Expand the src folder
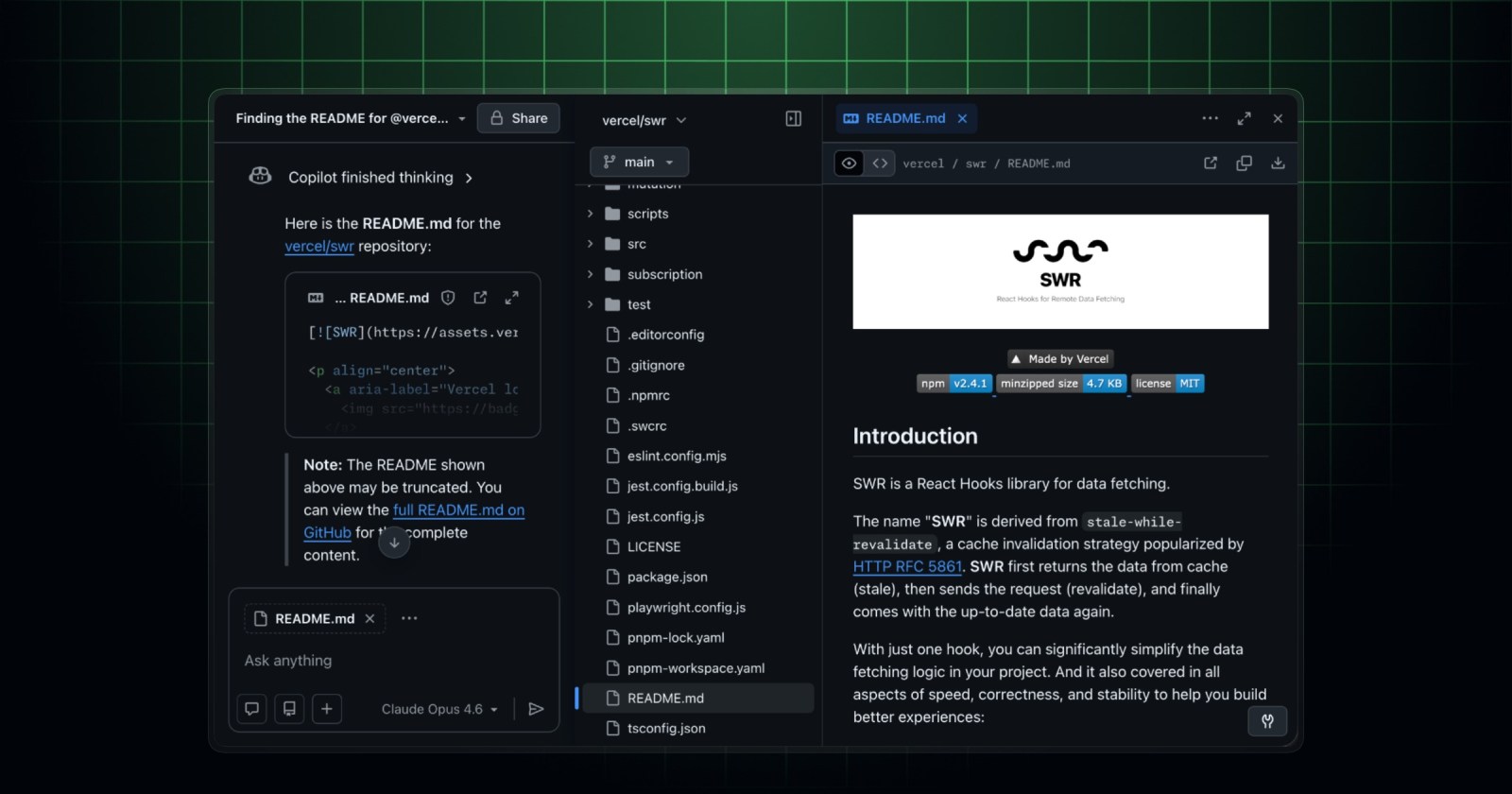Image resolution: width=1512 pixels, height=794 pixels. point(590,244)
